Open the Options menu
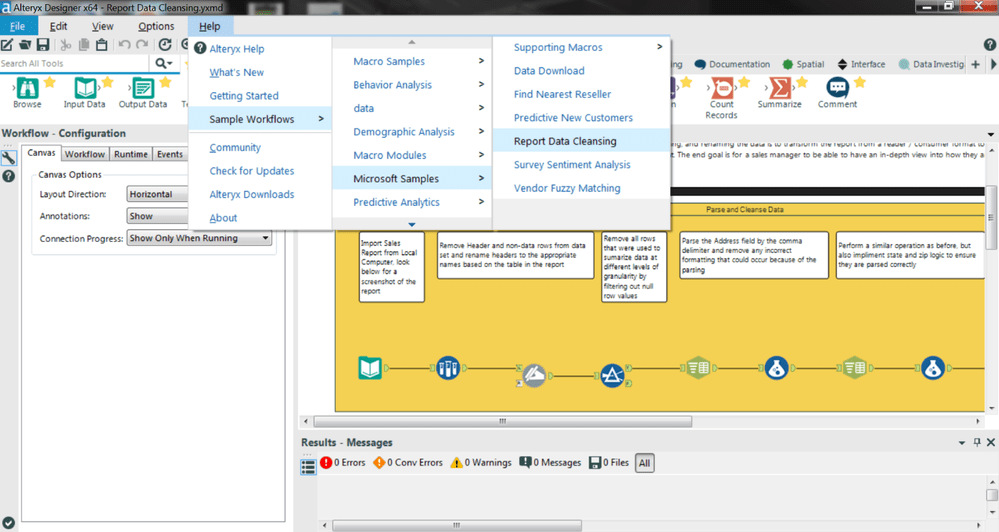This screenshot has height=532, width=999. click(156, 26)
